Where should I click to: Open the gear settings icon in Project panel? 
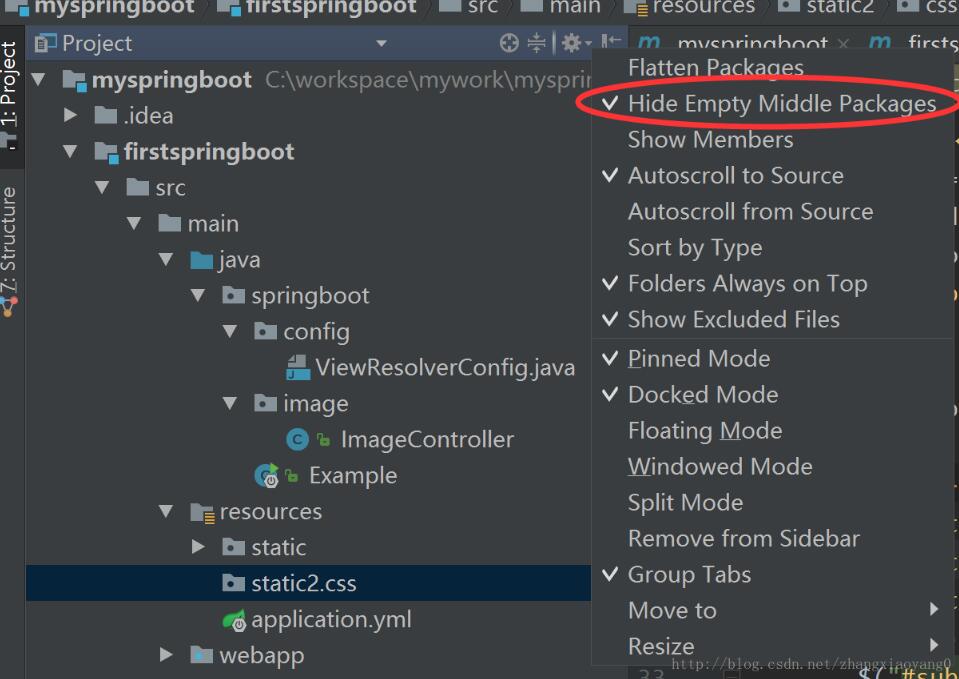click(x=571, y=43)
